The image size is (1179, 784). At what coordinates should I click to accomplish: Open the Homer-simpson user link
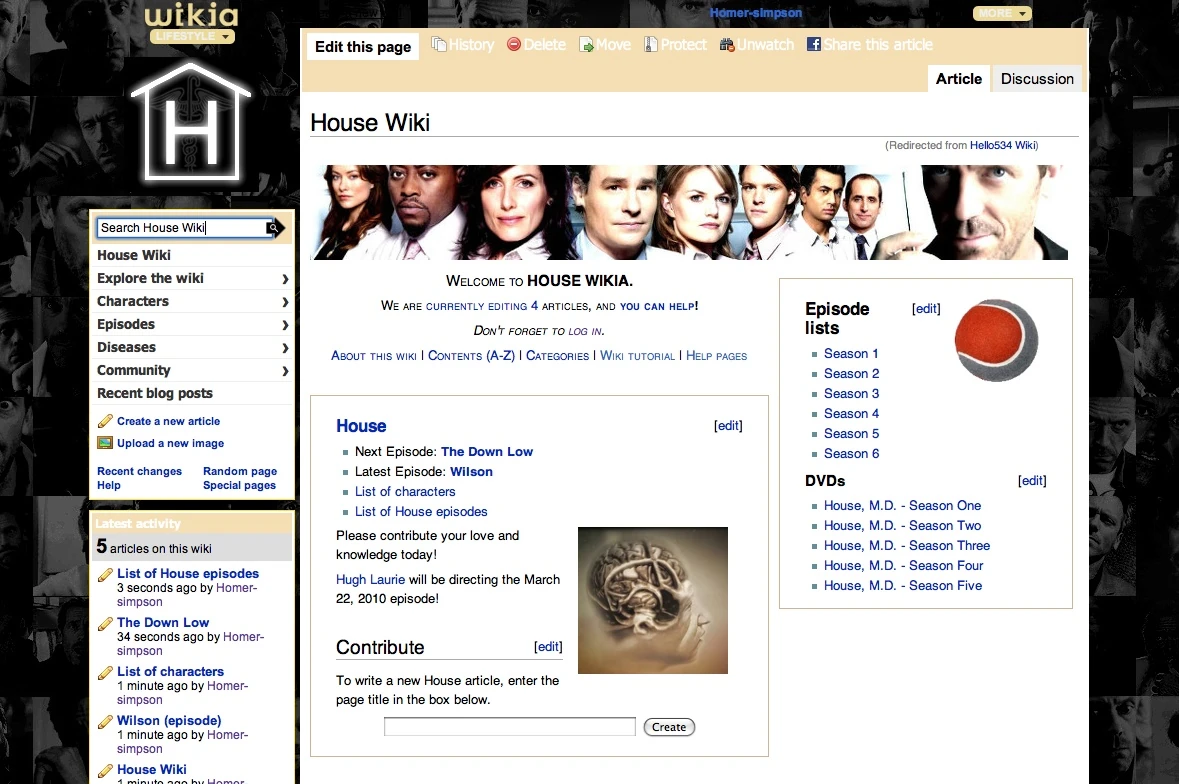pyautogui.click(x=756, y=13)
